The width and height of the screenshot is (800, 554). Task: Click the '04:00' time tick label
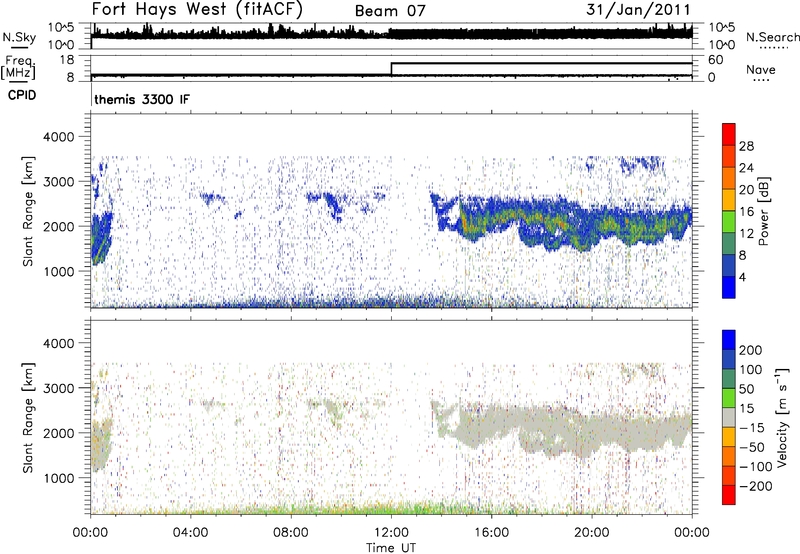coord(191,533)
